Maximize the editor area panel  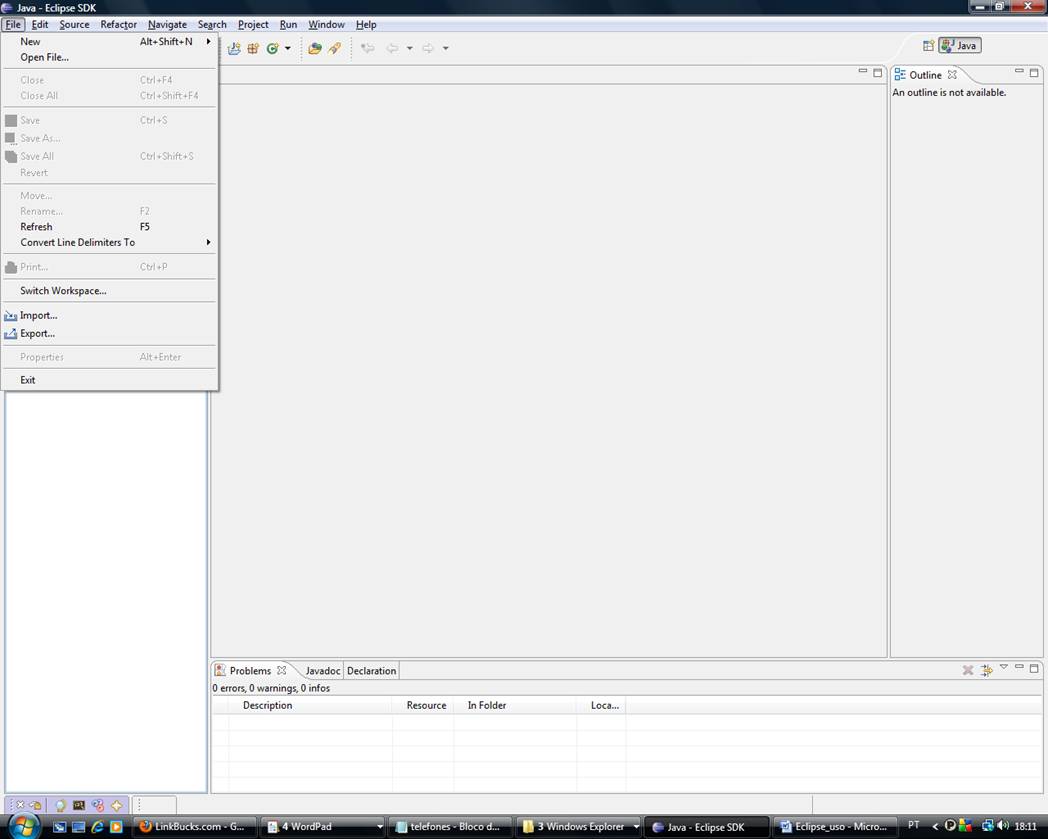pos(878,72)
